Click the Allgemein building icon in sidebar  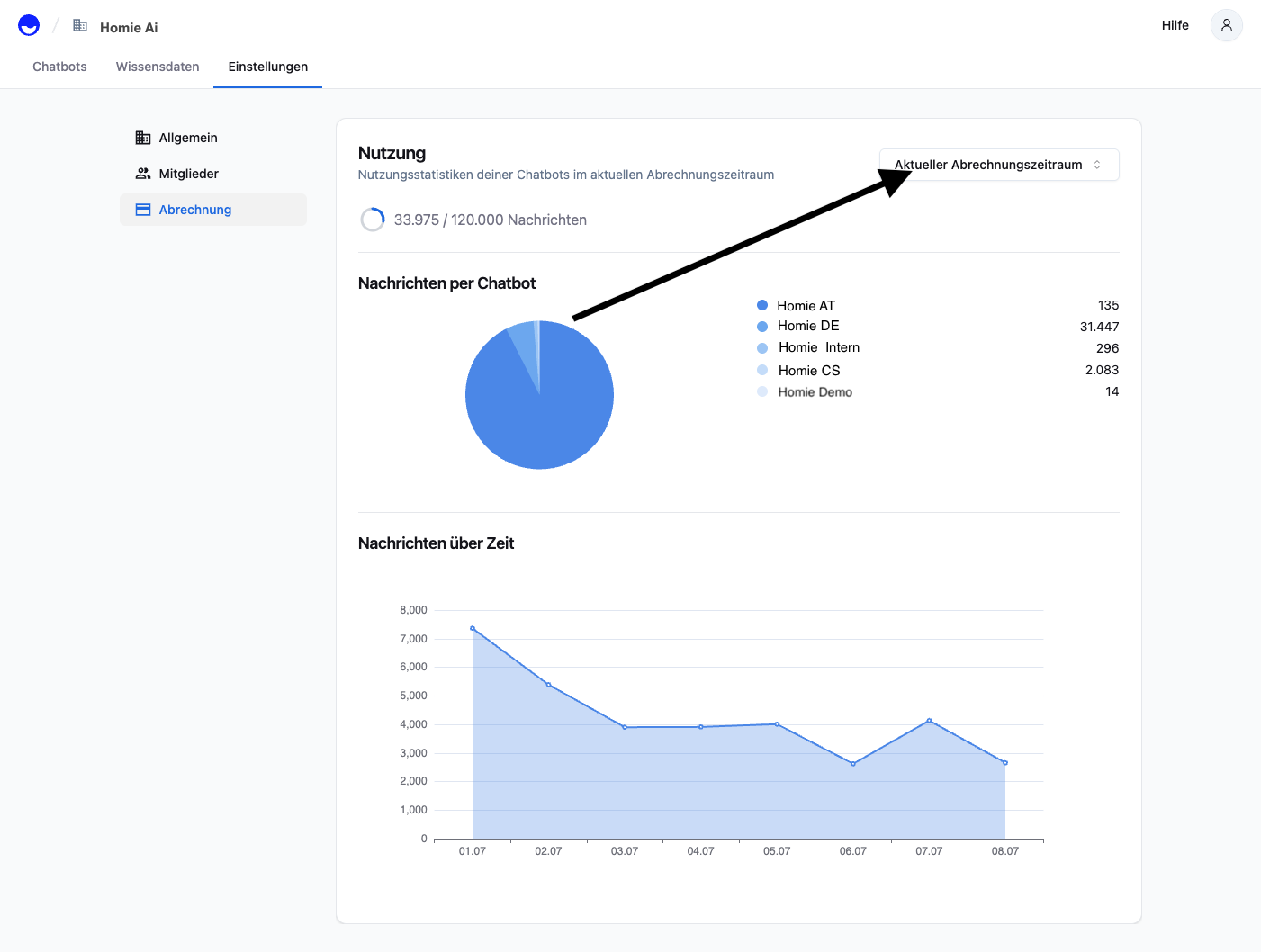(x=143, y=138)
